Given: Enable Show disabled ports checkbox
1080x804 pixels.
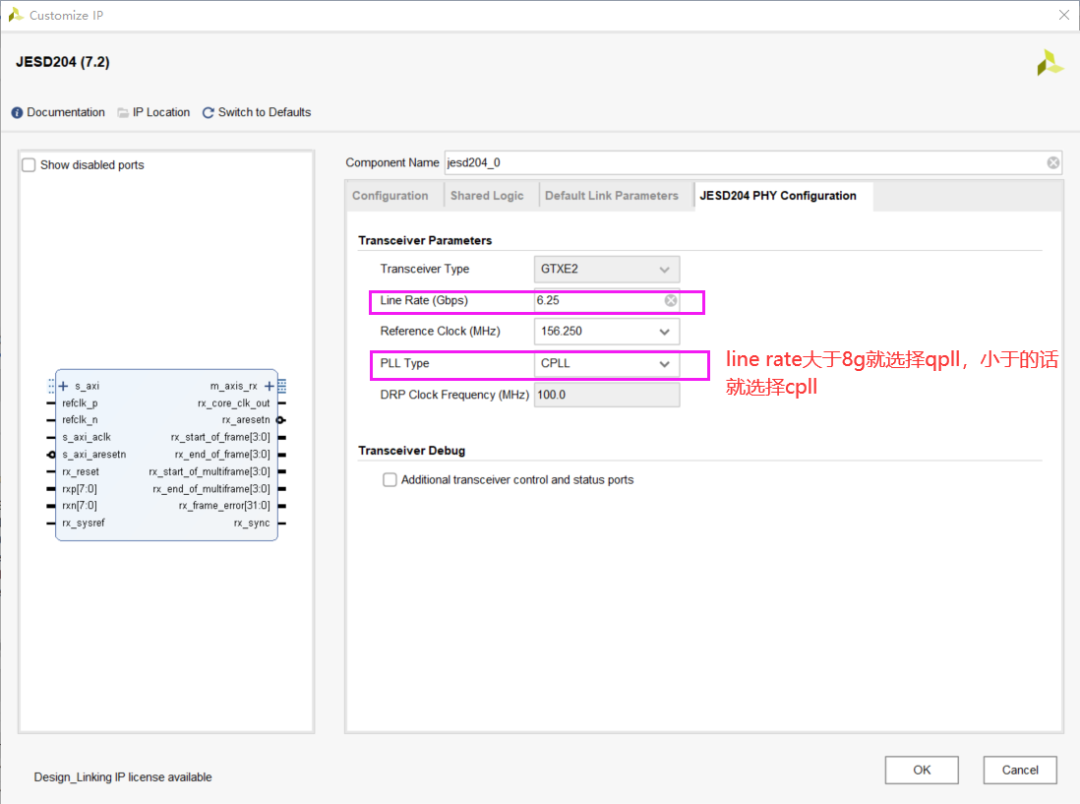Looking at the screenshot, I should point(29,165).
